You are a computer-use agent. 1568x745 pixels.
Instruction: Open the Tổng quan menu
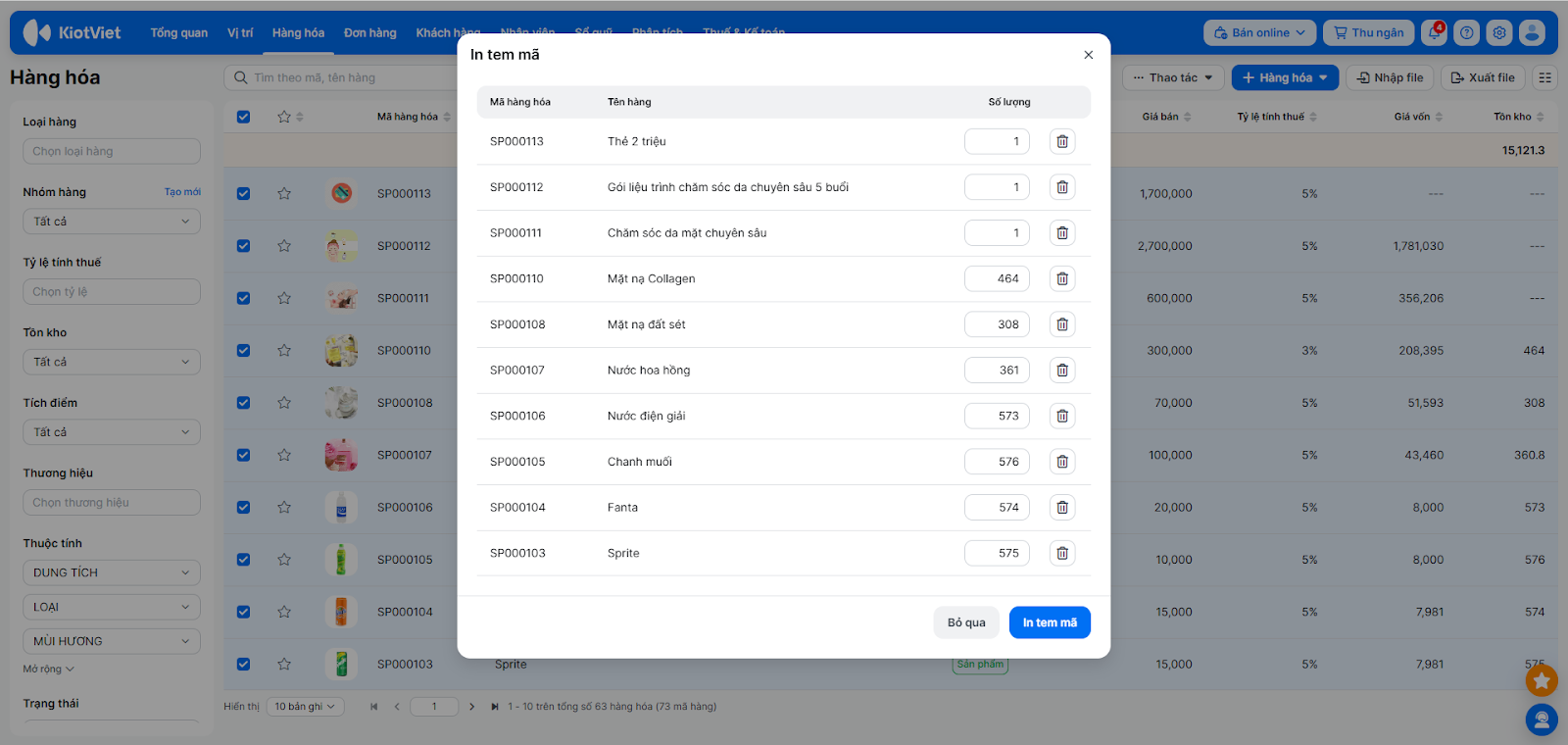pyautogui.click(x=179, y=32)
